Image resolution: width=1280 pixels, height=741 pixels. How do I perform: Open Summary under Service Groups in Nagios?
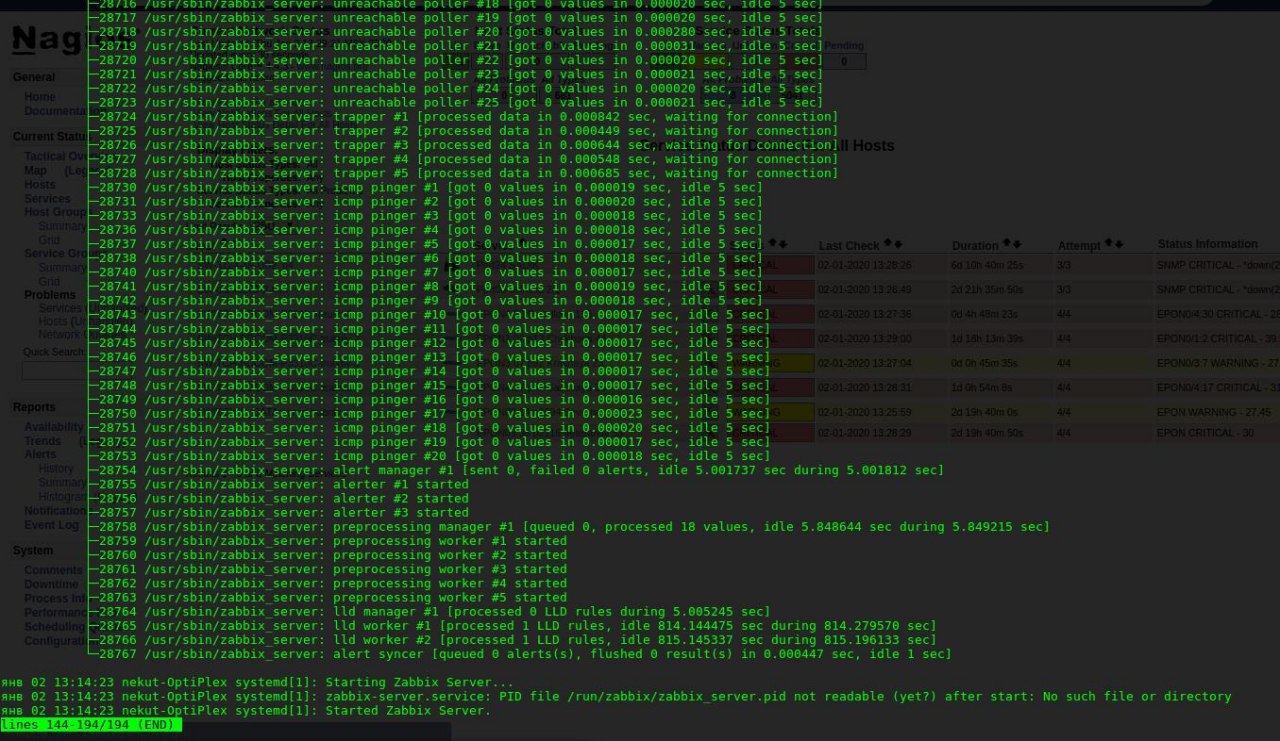[x=62, y=268]
